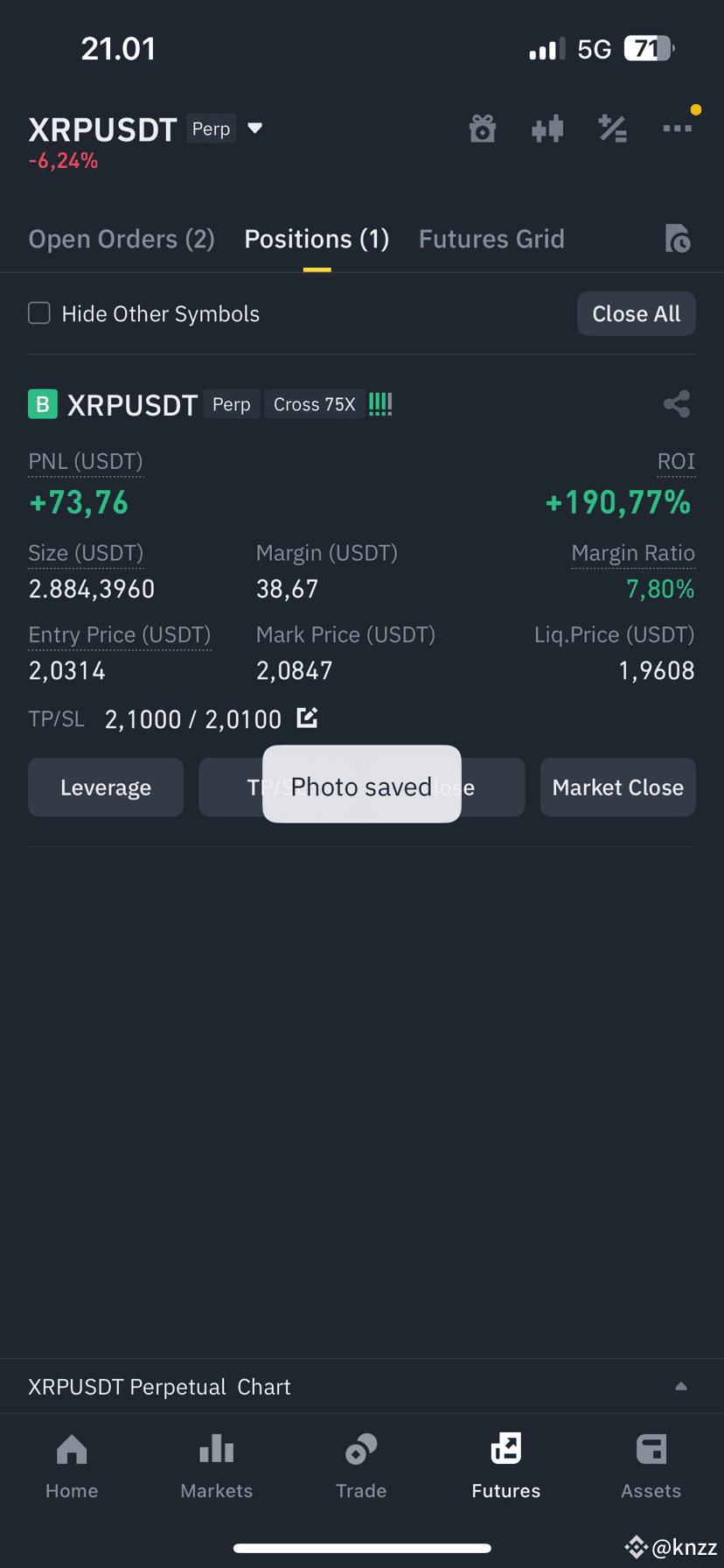
Task: Open the order history icon
Action: [678, 238]
